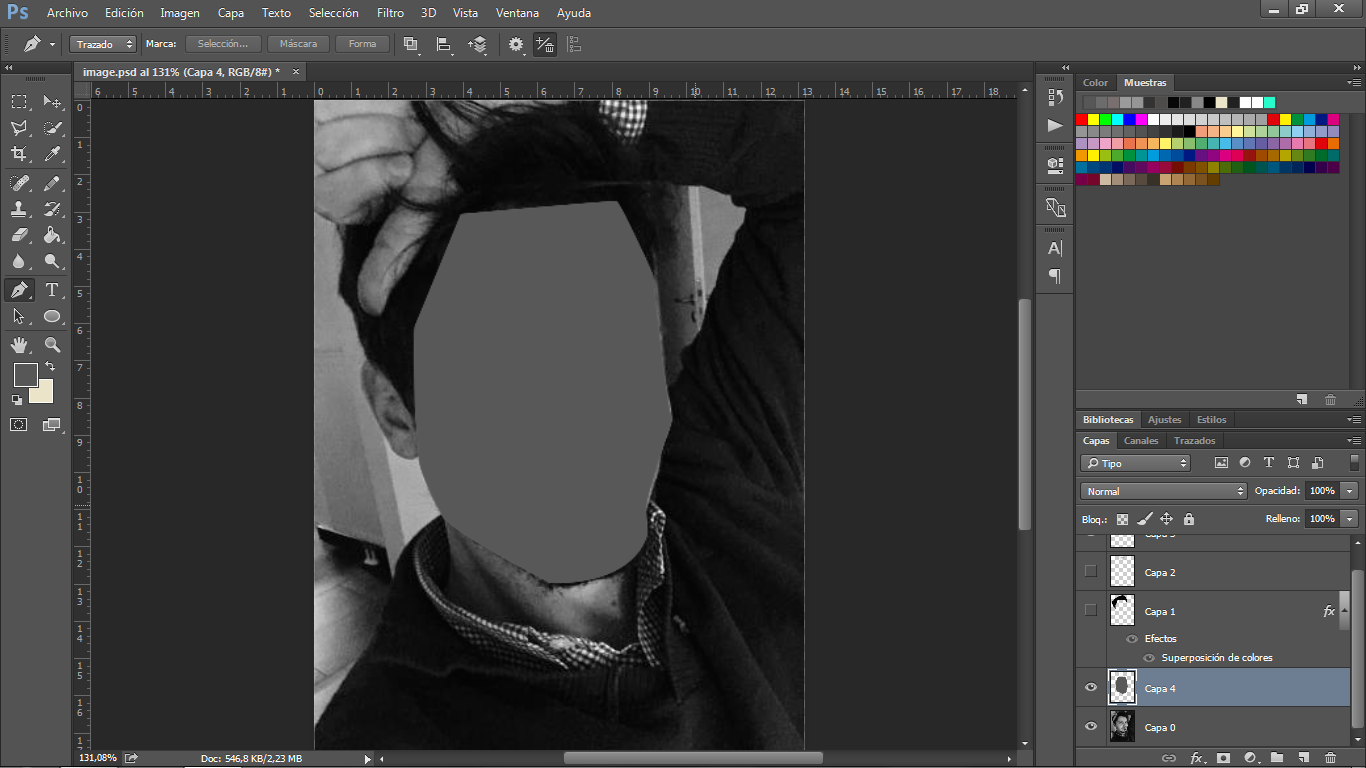
Task: Click the Forma button
Action: [x=362, y=44]
